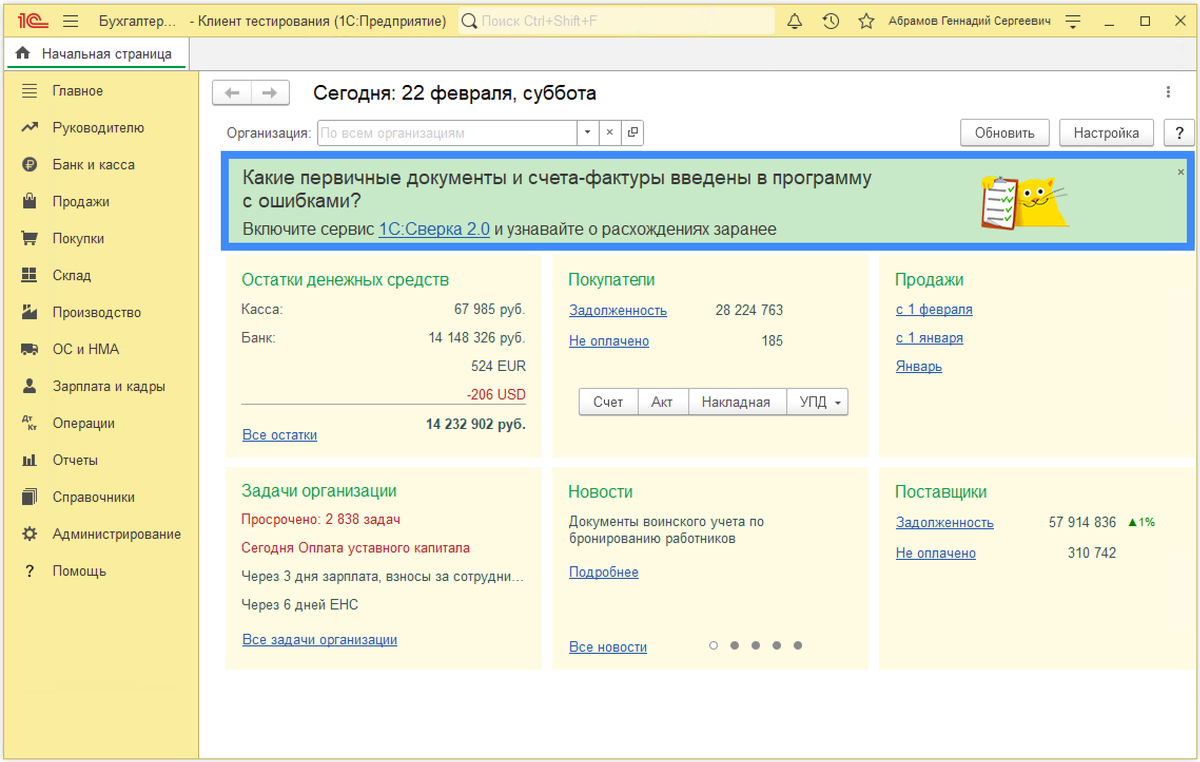Select the last news pagination dot

pos(798,646)
